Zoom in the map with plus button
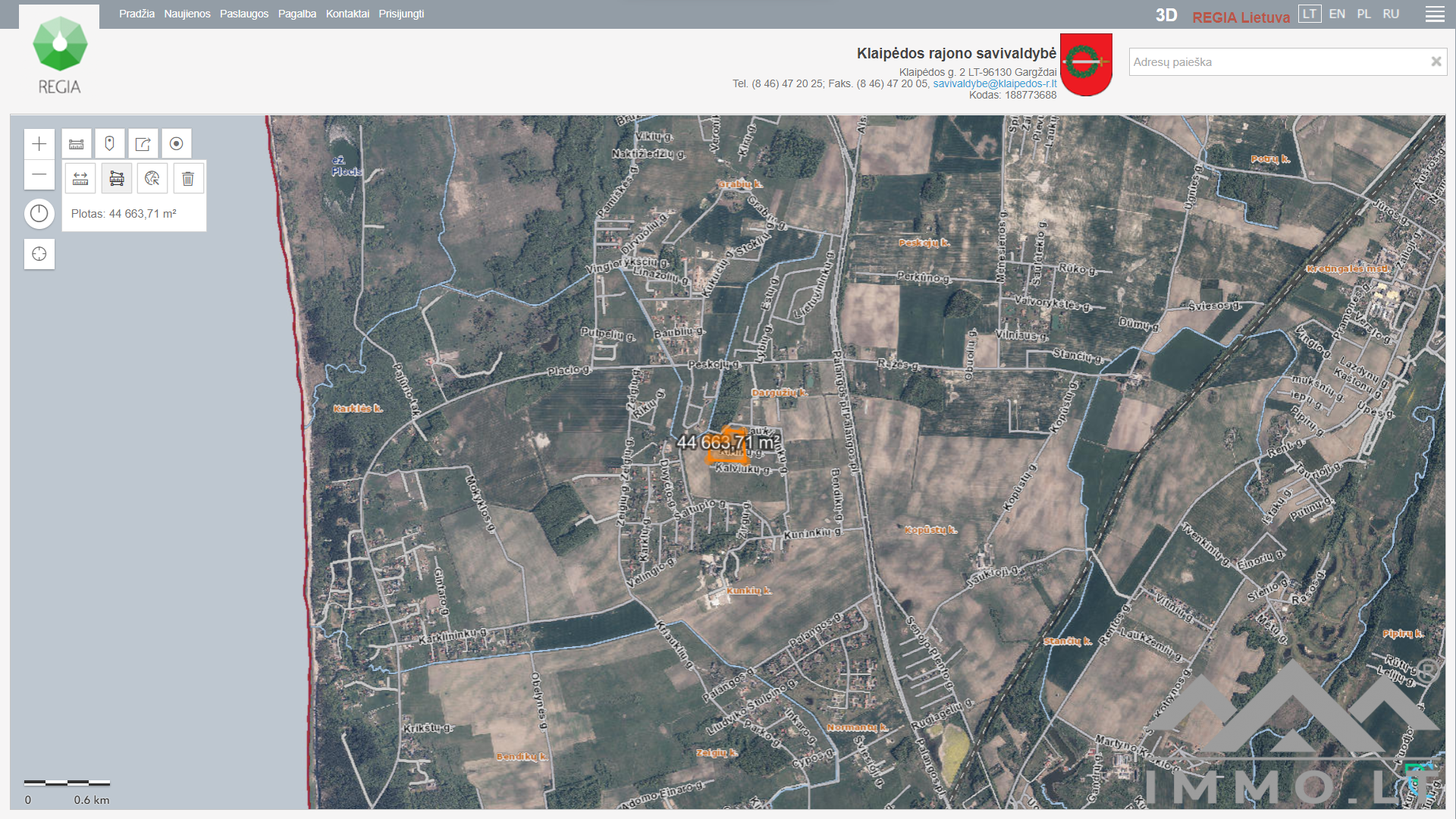The height and width of the screenshot is (819, 1456). 39,144
